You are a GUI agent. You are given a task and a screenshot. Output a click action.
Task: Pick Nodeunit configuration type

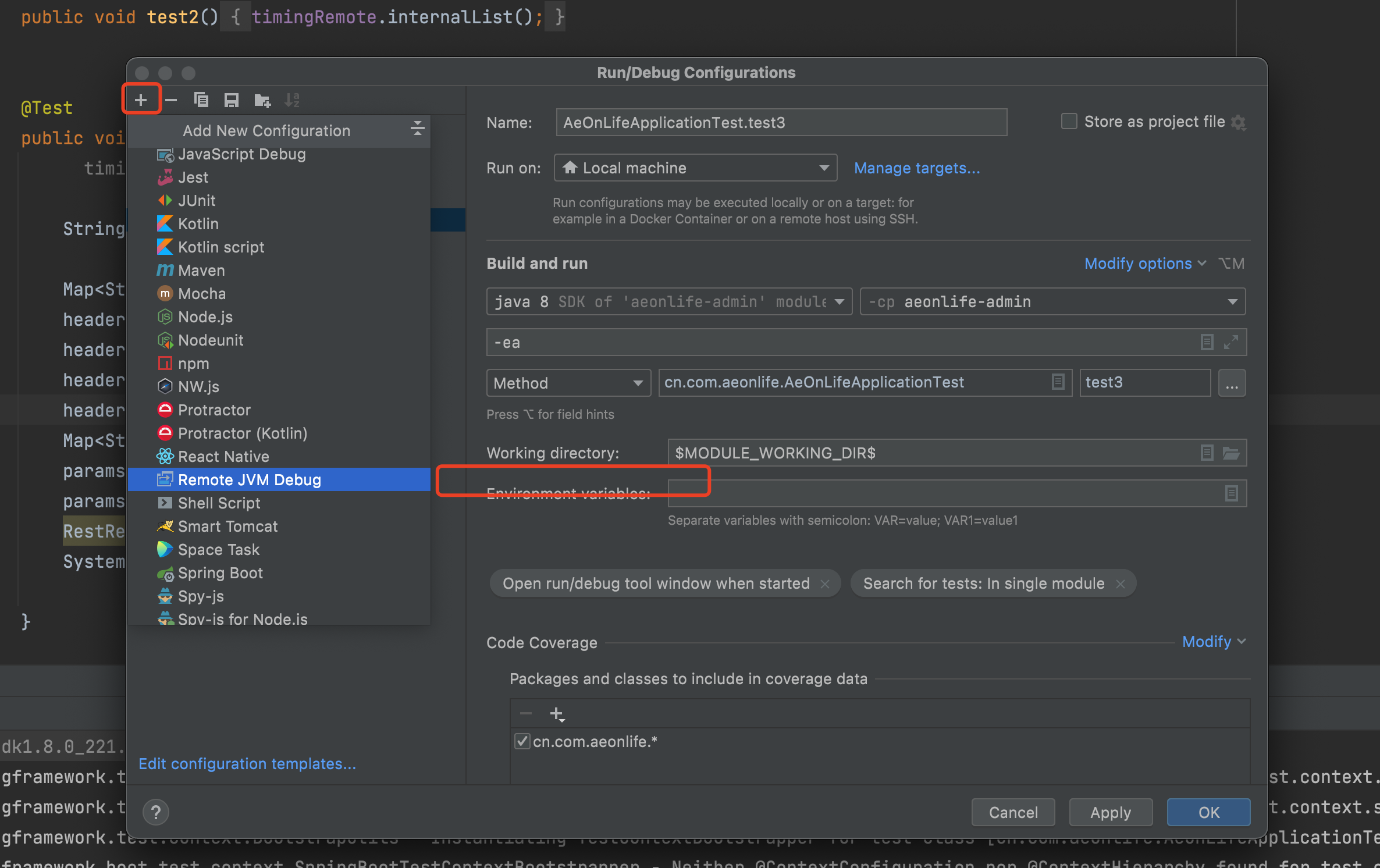click(x=279, y=340)
